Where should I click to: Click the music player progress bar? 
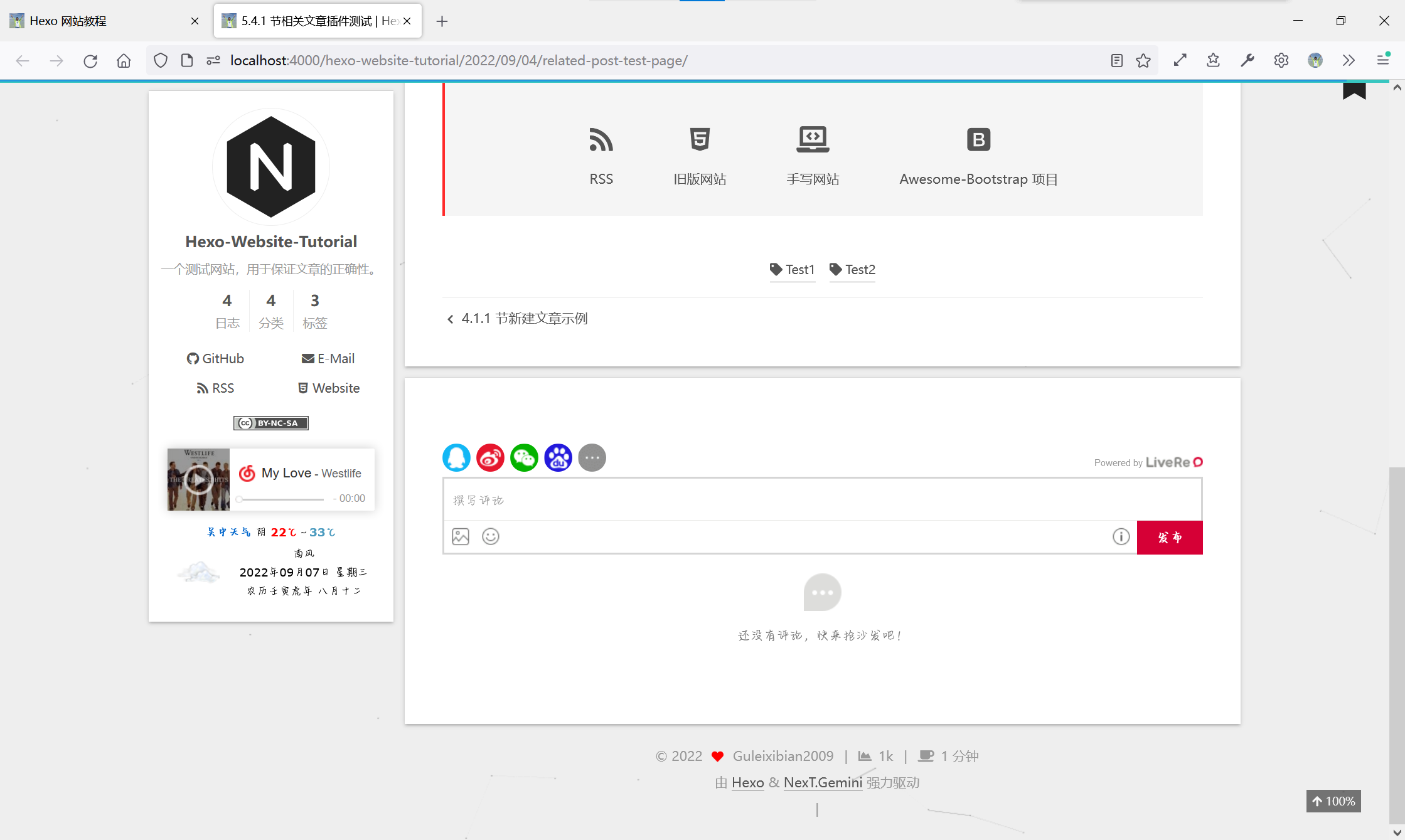pos(282,499)
